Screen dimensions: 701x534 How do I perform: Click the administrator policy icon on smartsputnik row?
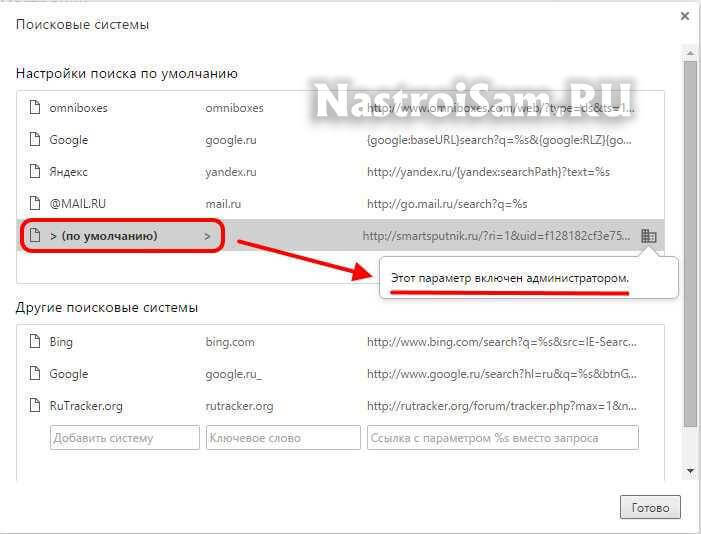(x=649, y=236)
